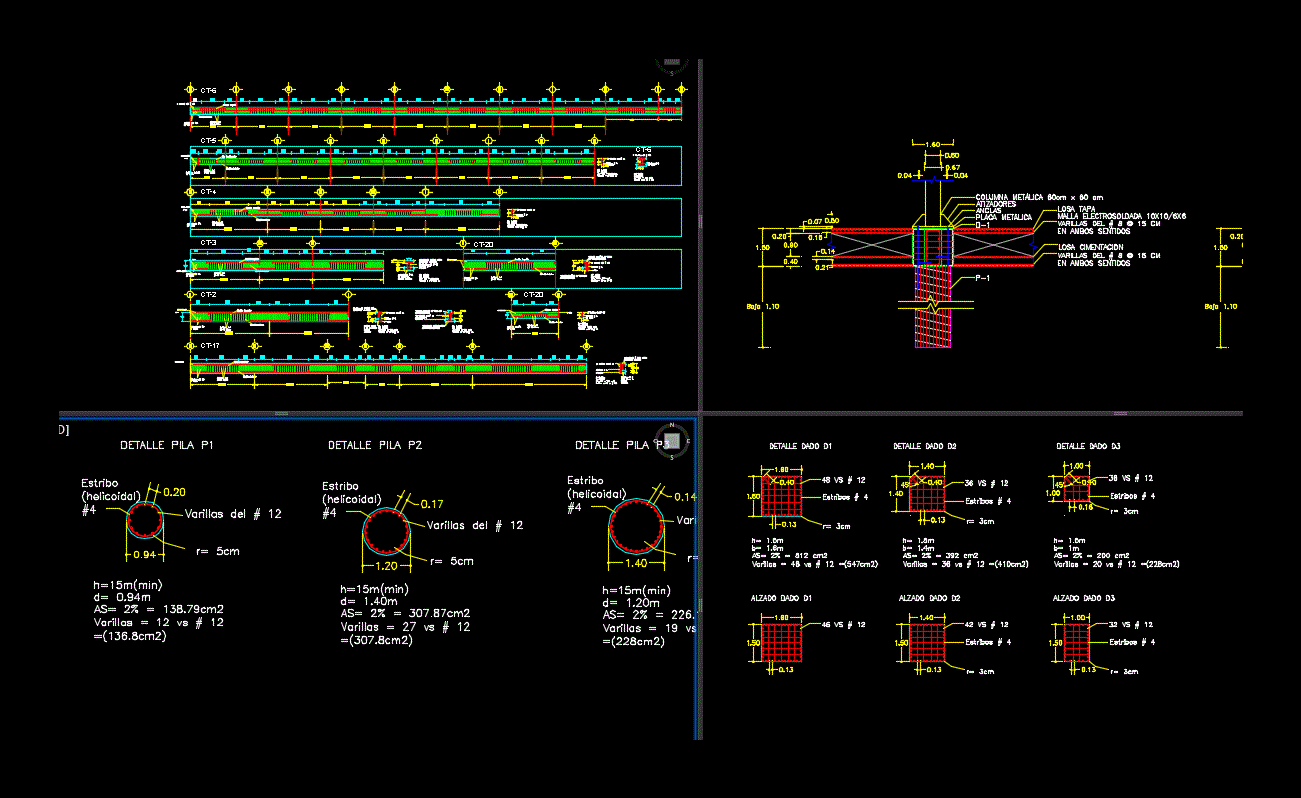
Task: Click the AS= 2% = 138.79cm2 line
Action: pyautogui.click(x=158, y=609)
